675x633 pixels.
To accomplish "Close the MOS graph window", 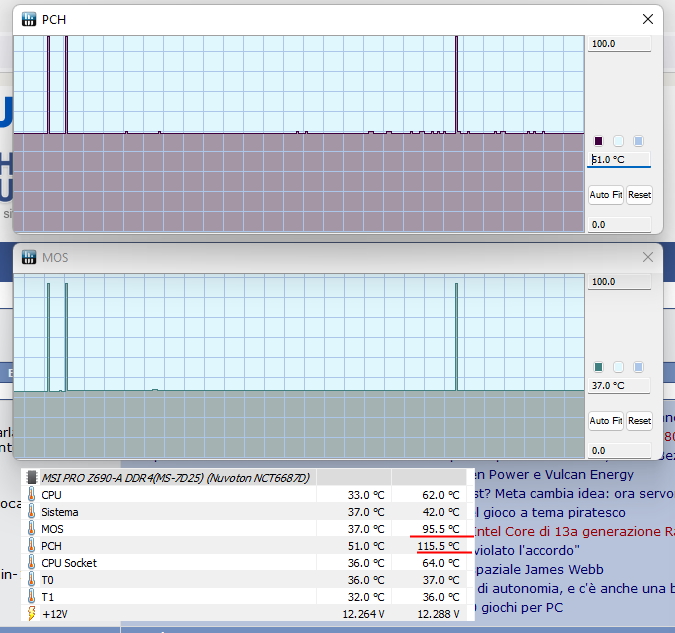I will pyautogui.click(x=647, y=258).
